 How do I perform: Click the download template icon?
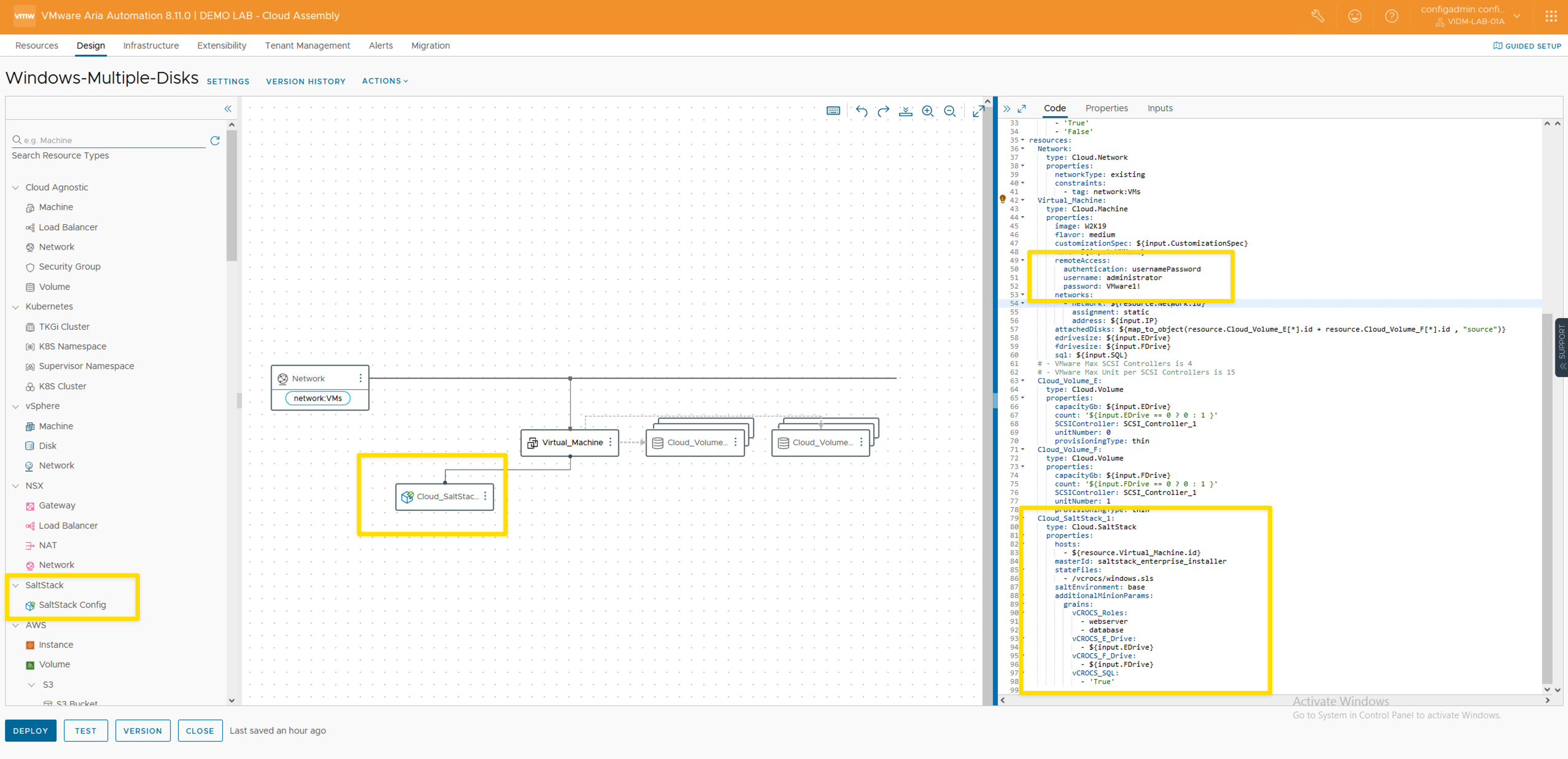905,111
